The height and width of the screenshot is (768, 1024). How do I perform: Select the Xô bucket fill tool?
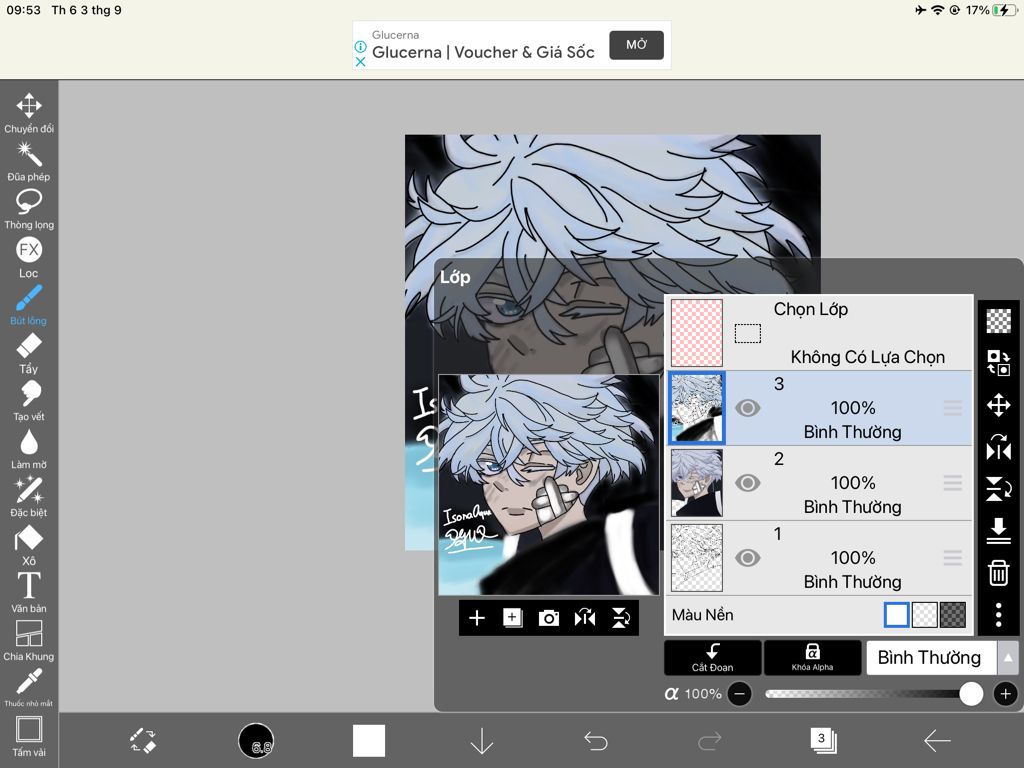coord(29,545)
